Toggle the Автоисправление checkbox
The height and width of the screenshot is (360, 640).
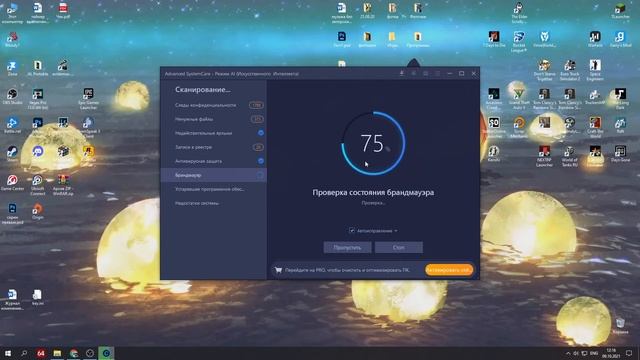(352, 231)
